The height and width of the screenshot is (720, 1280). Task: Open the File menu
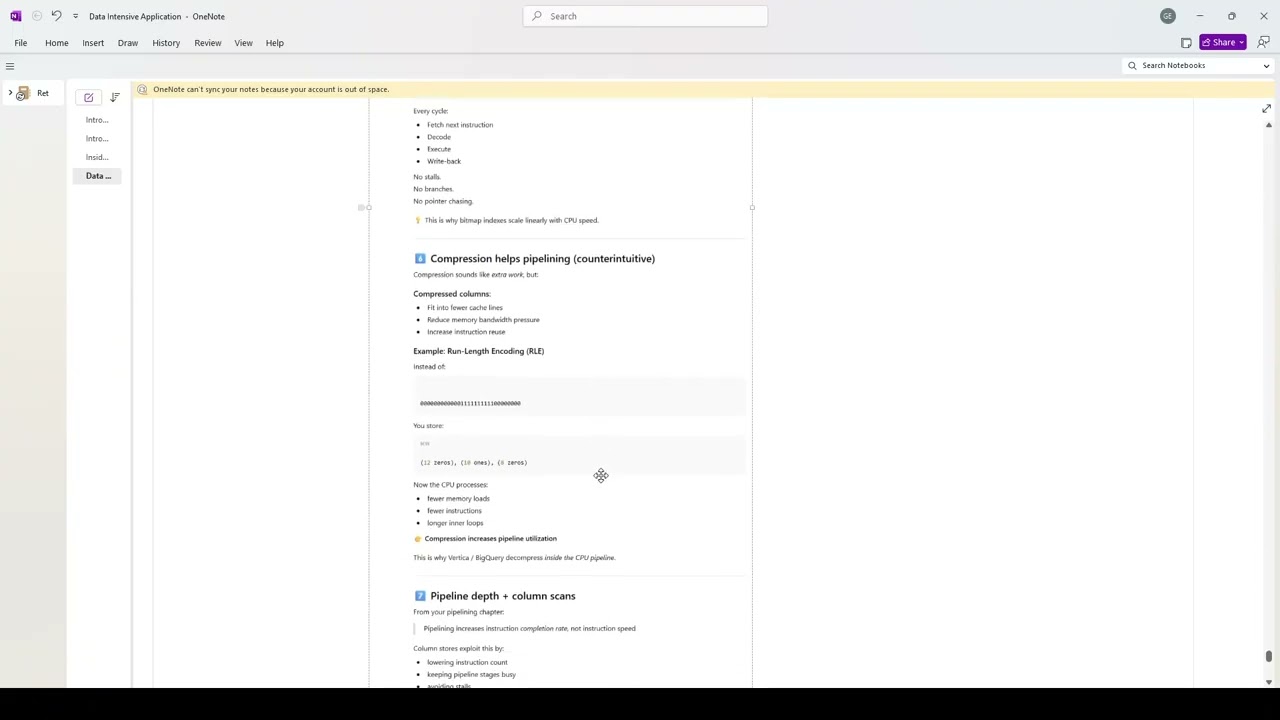pyautogui.click(x=21, y=43)
